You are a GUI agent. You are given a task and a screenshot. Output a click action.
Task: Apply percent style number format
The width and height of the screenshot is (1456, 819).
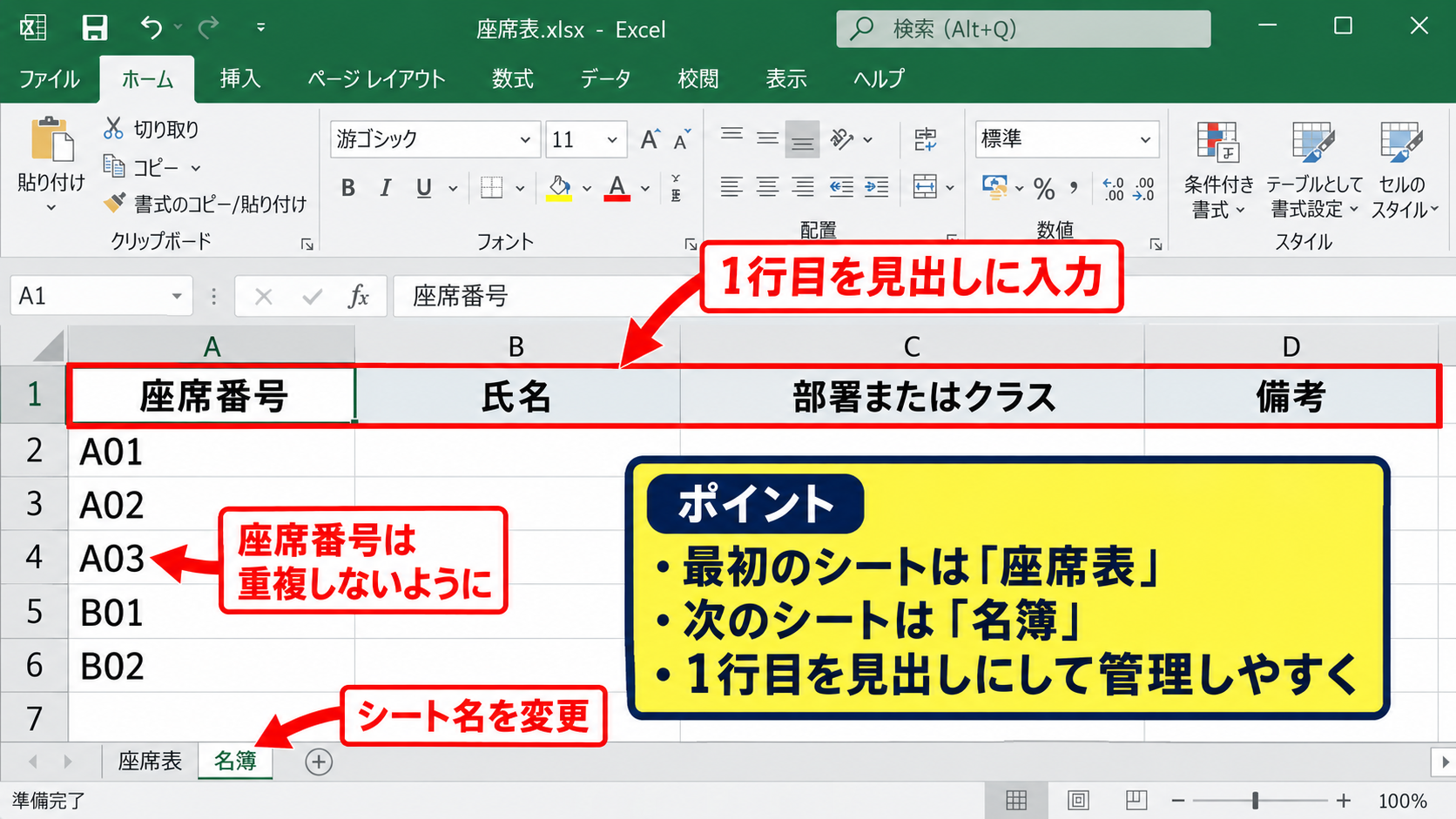(1044, 188)
